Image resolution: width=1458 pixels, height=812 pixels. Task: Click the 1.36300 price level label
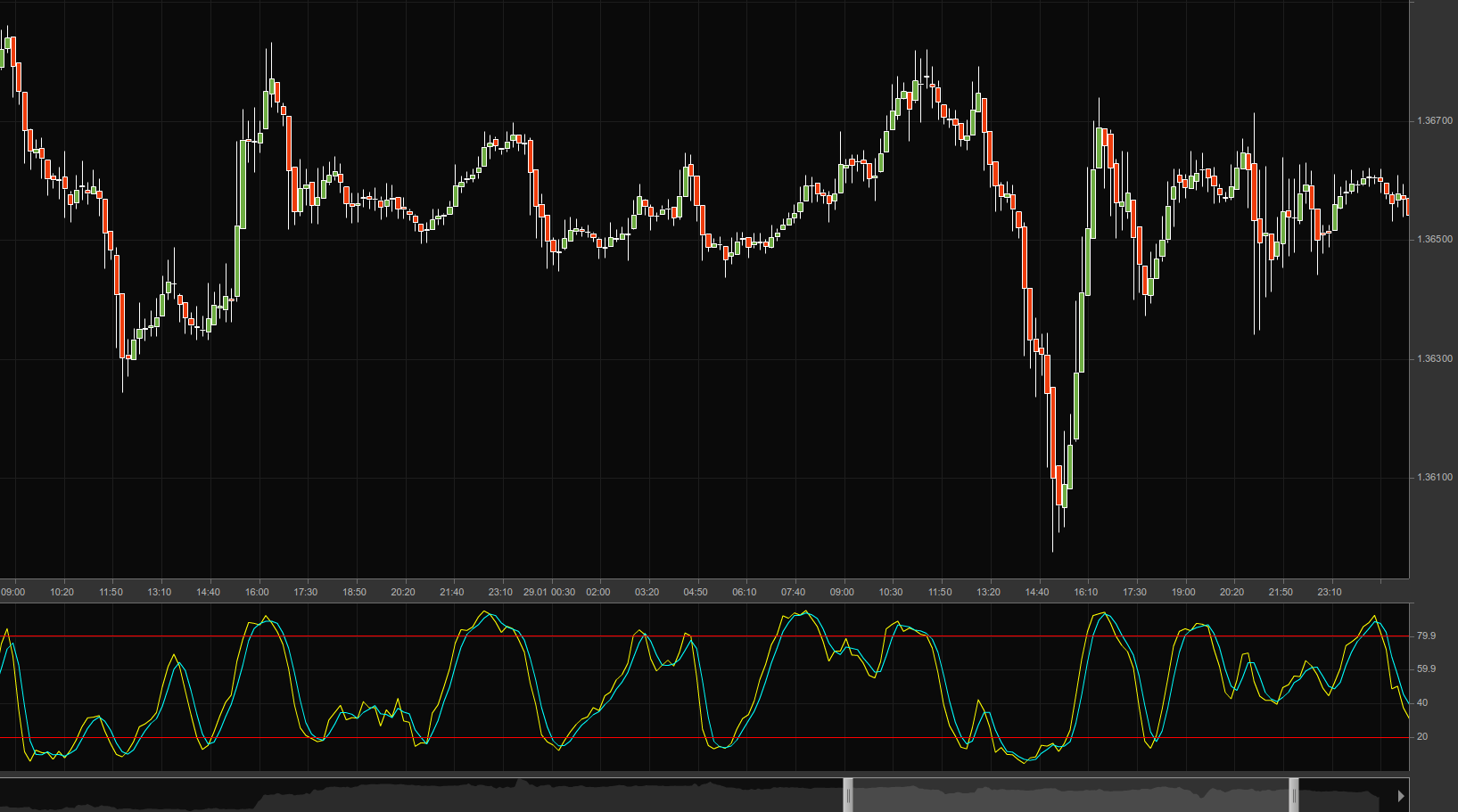point(1434,358)
